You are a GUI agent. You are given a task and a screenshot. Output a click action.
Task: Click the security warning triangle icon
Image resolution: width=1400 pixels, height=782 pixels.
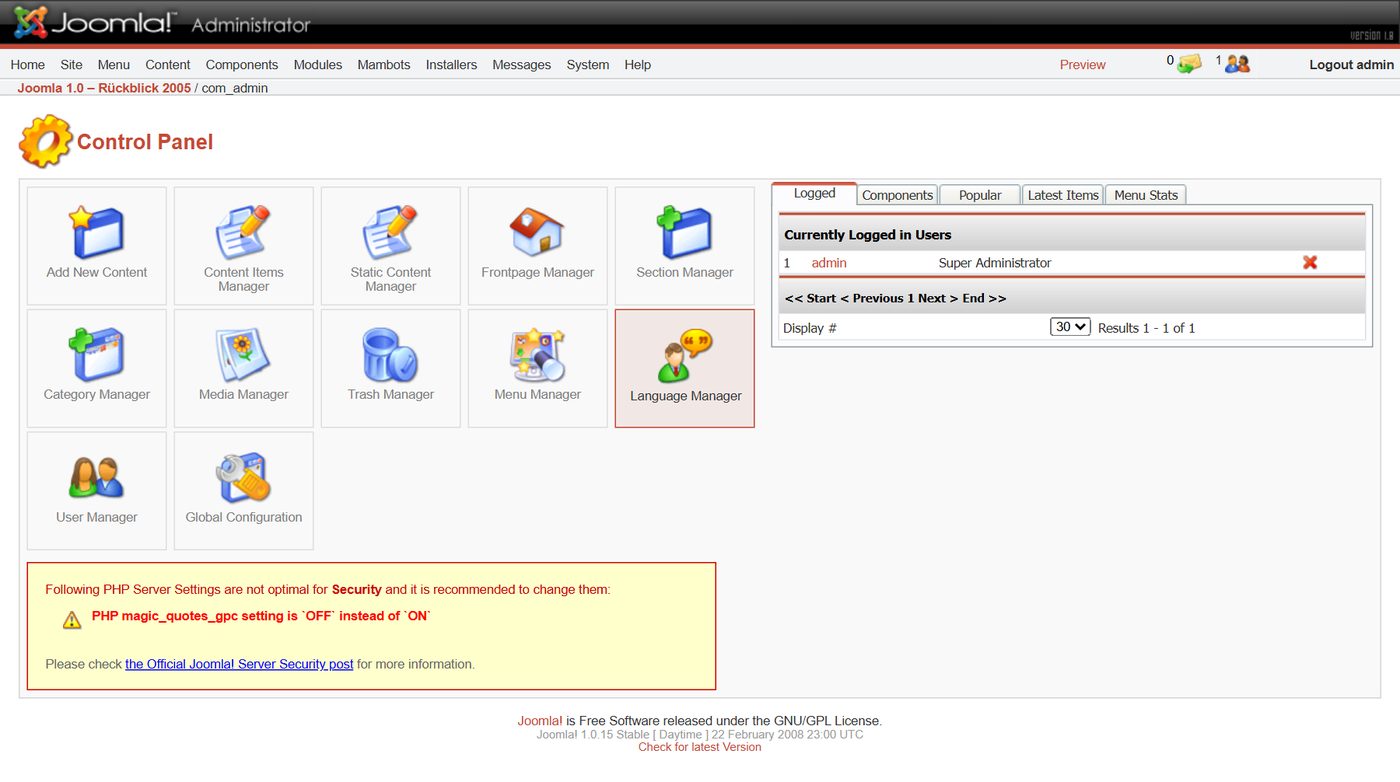click(x=72, y=620)
